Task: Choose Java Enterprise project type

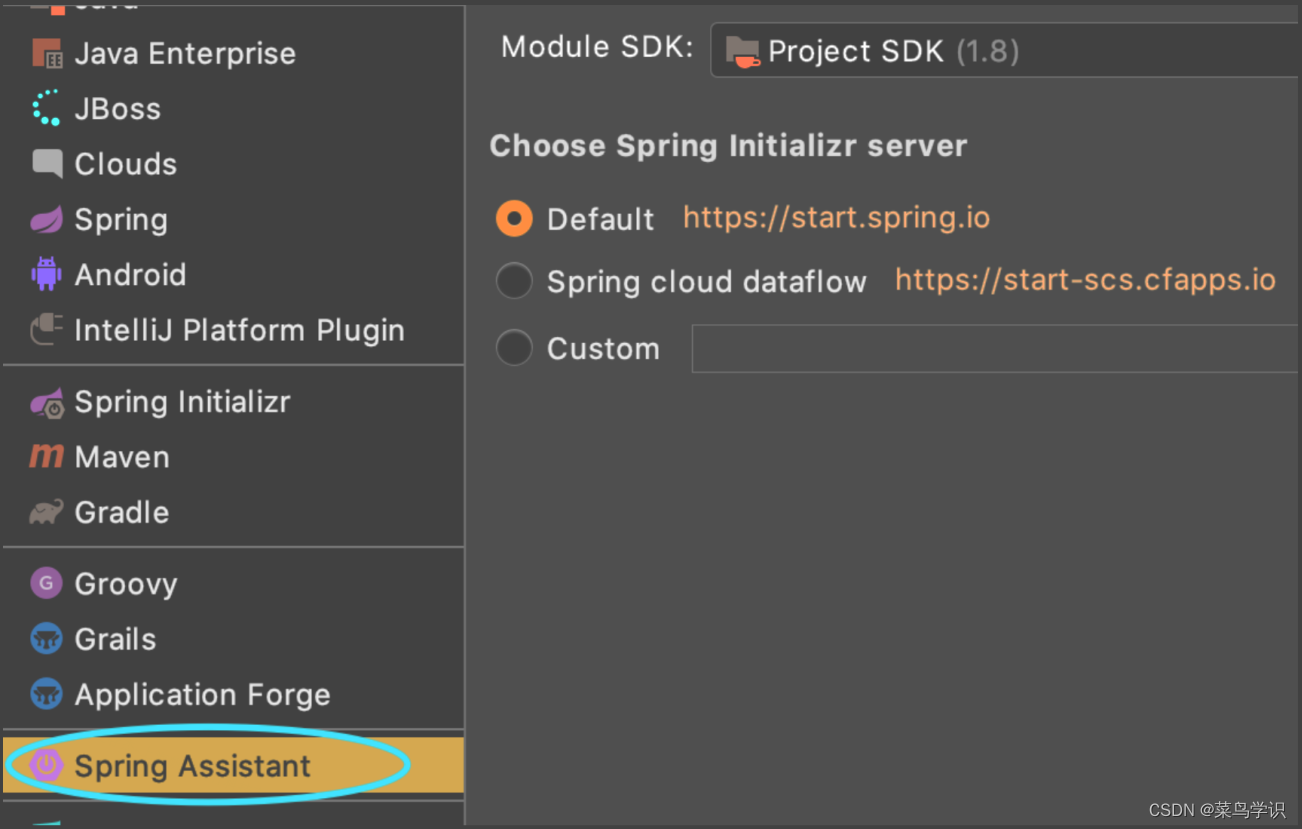Action: pyautogui.click(x=234, y=53)
